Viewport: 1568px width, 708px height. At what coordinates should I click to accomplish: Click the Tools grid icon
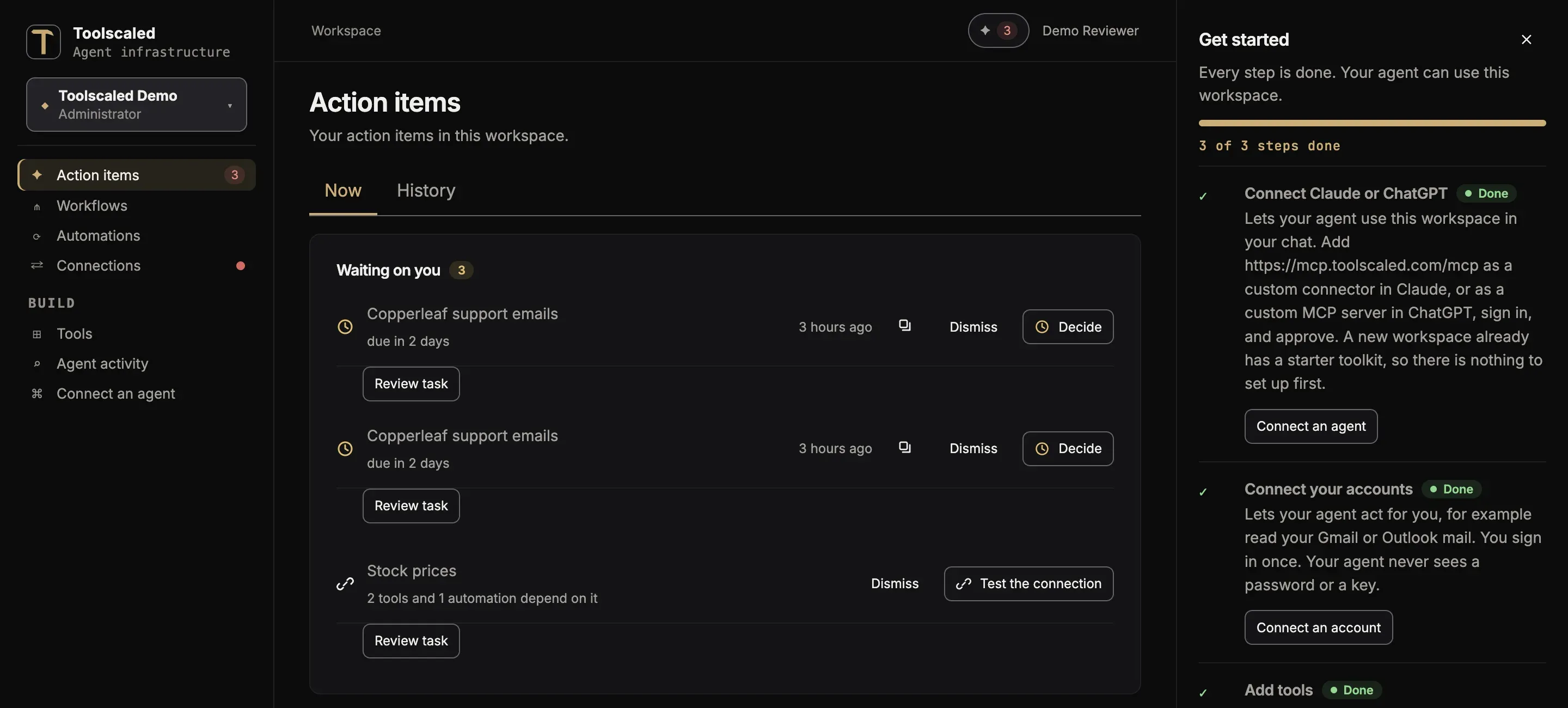coord(37,334)
